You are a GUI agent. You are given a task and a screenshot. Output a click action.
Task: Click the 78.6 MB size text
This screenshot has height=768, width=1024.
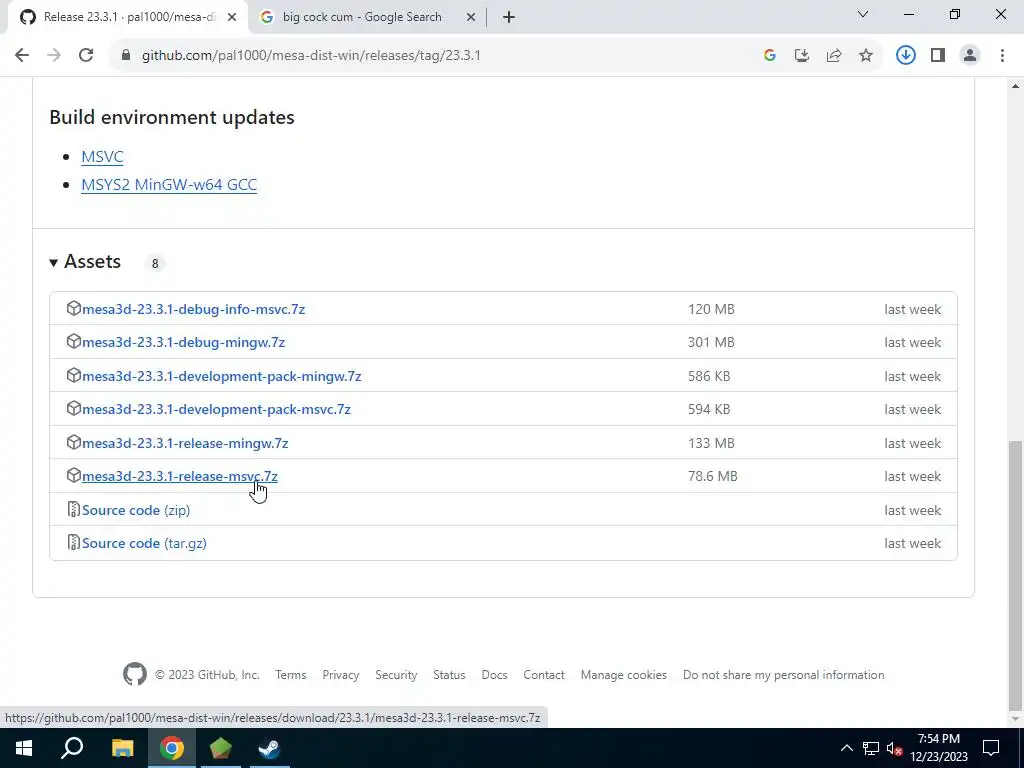pyautogui.click(x=712, y=477)
